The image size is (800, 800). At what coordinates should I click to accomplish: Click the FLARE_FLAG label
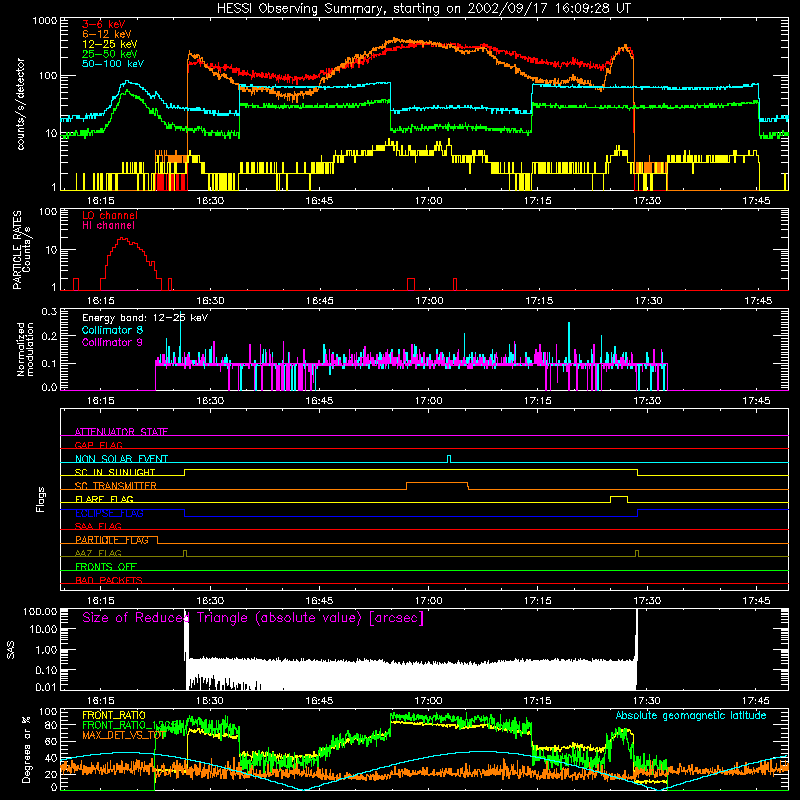(x=104, y=499)
